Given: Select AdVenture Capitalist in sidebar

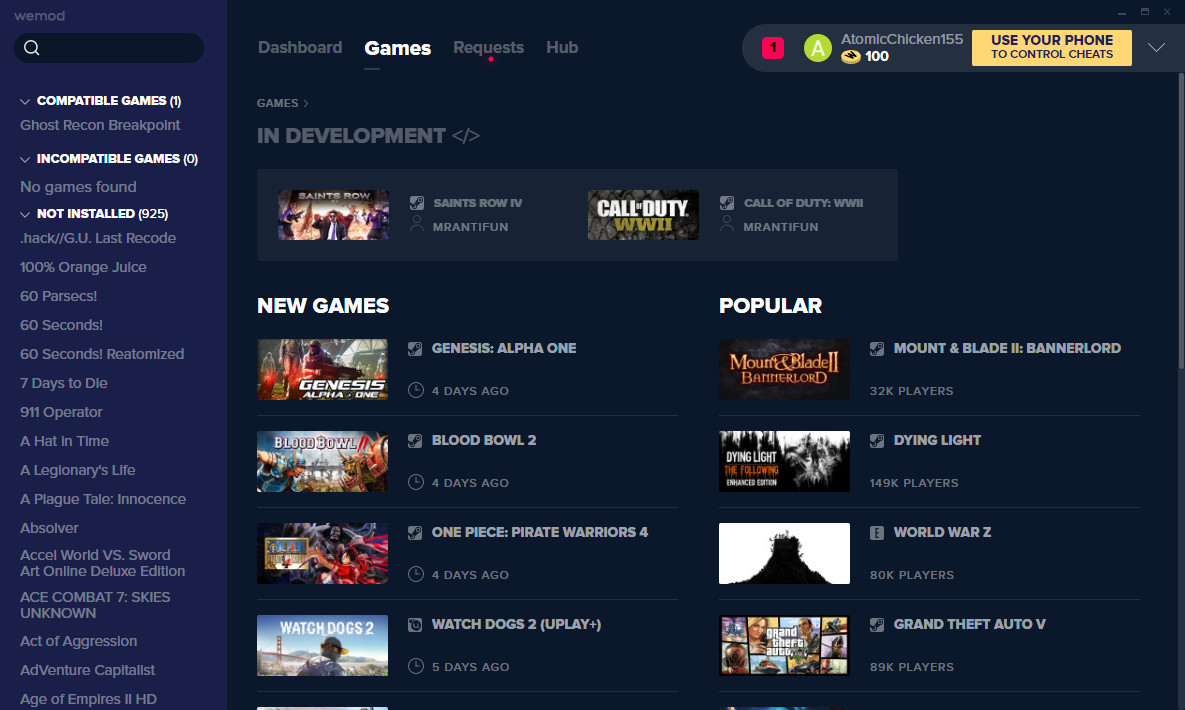Looking at the screenshot, I should tap(88, 671).
